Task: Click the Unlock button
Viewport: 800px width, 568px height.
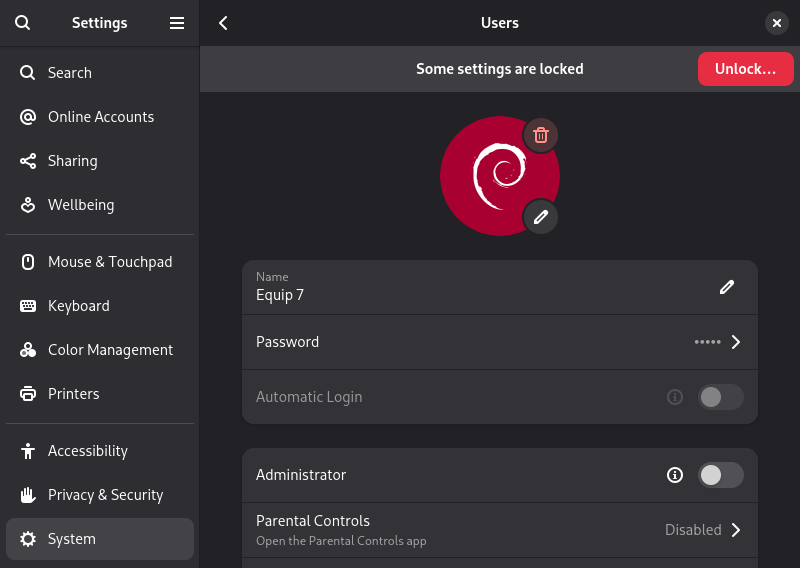Action: [x=745, y=69]
